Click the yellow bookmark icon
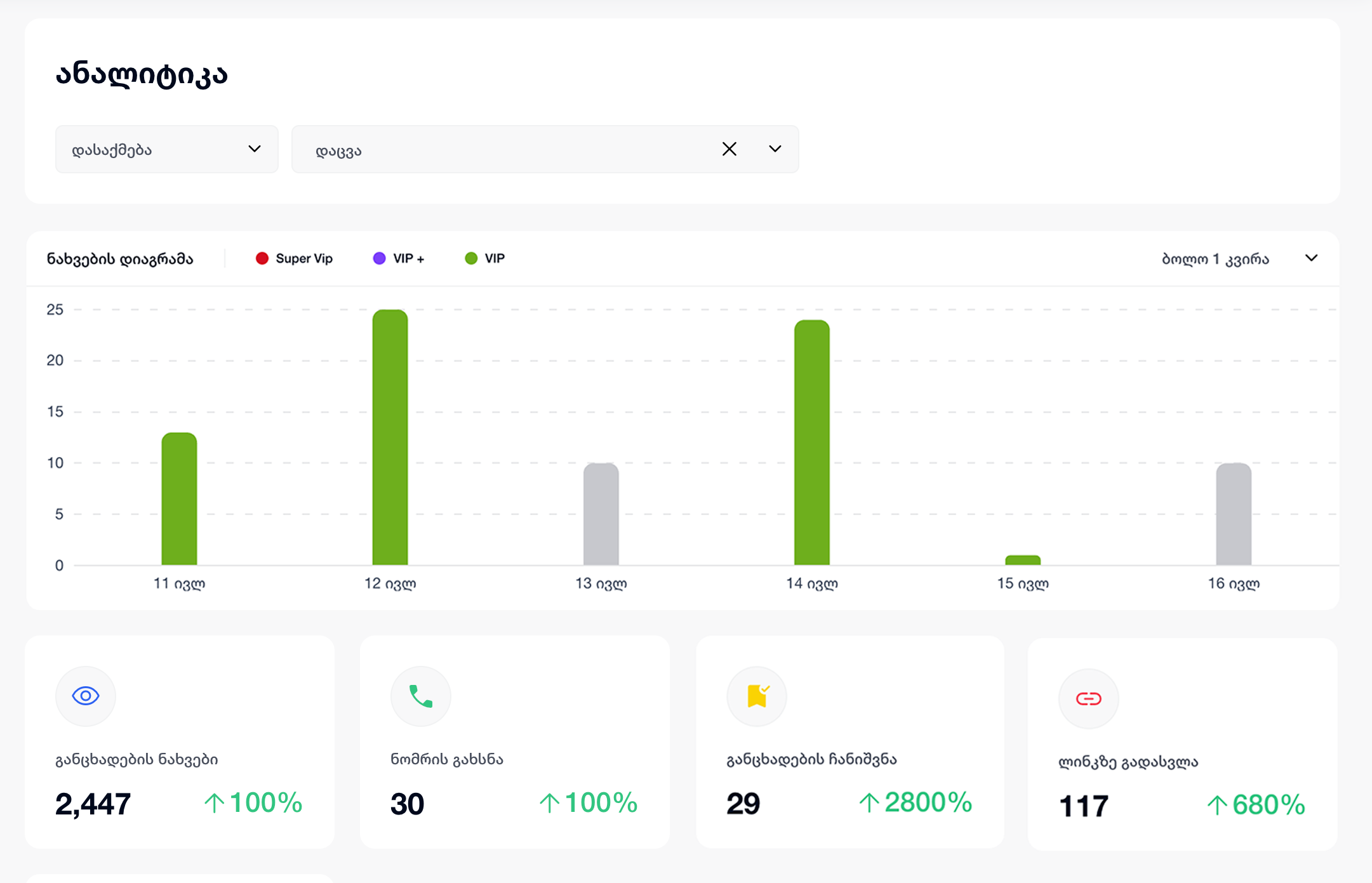The height and width of the screenshot is (883, 1372). click(757, 696)
